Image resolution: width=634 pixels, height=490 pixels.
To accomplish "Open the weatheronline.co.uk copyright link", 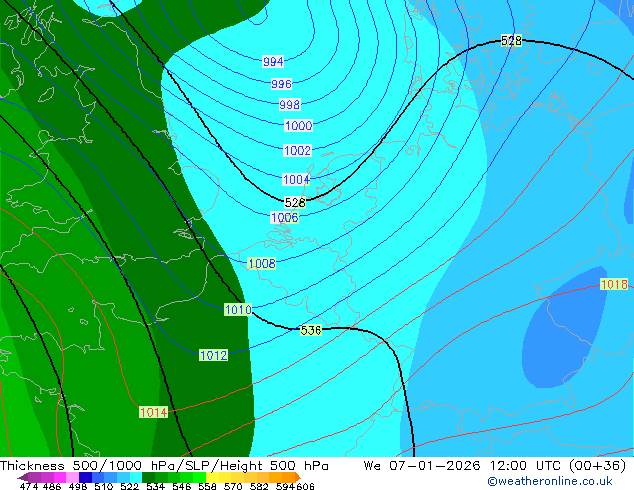I will [x=550, y=481].
